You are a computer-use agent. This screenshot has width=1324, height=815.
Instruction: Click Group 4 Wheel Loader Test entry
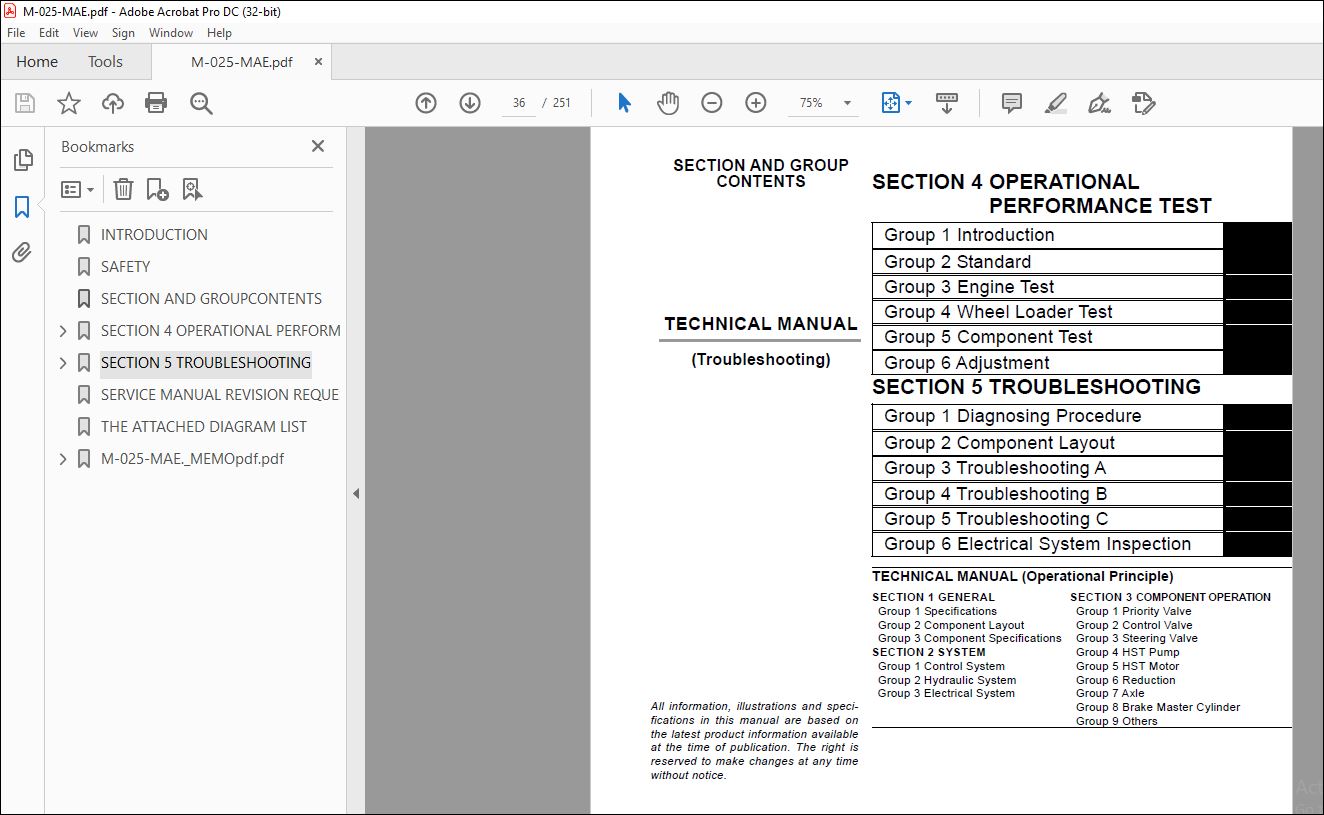click(x=998, y=312)
